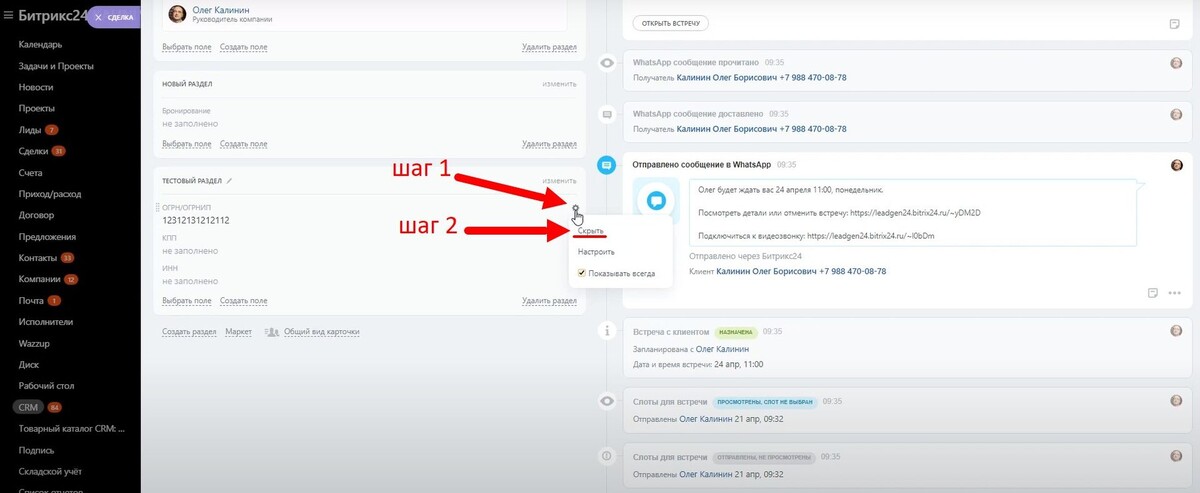
Task: Open Предложения in left sidebar
Action: click(46, 237)
